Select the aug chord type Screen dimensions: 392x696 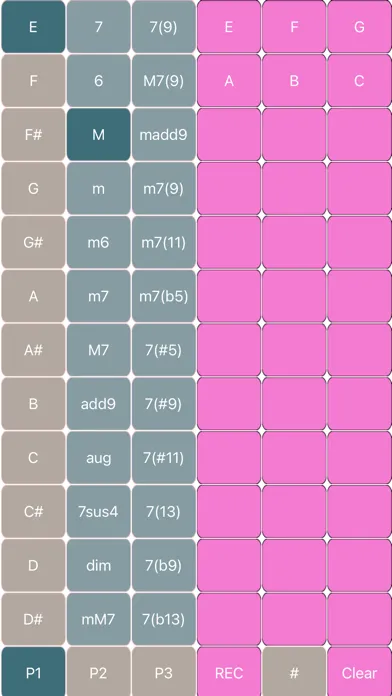click(x=99, y=458)
